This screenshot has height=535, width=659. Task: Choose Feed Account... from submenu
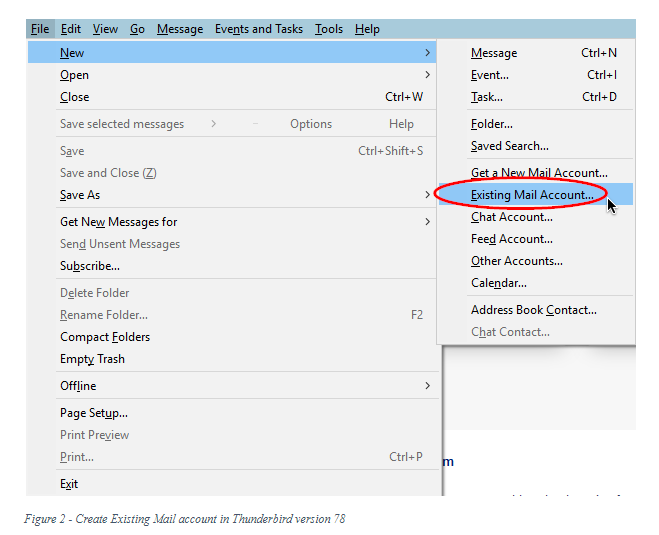coord(536,239)
